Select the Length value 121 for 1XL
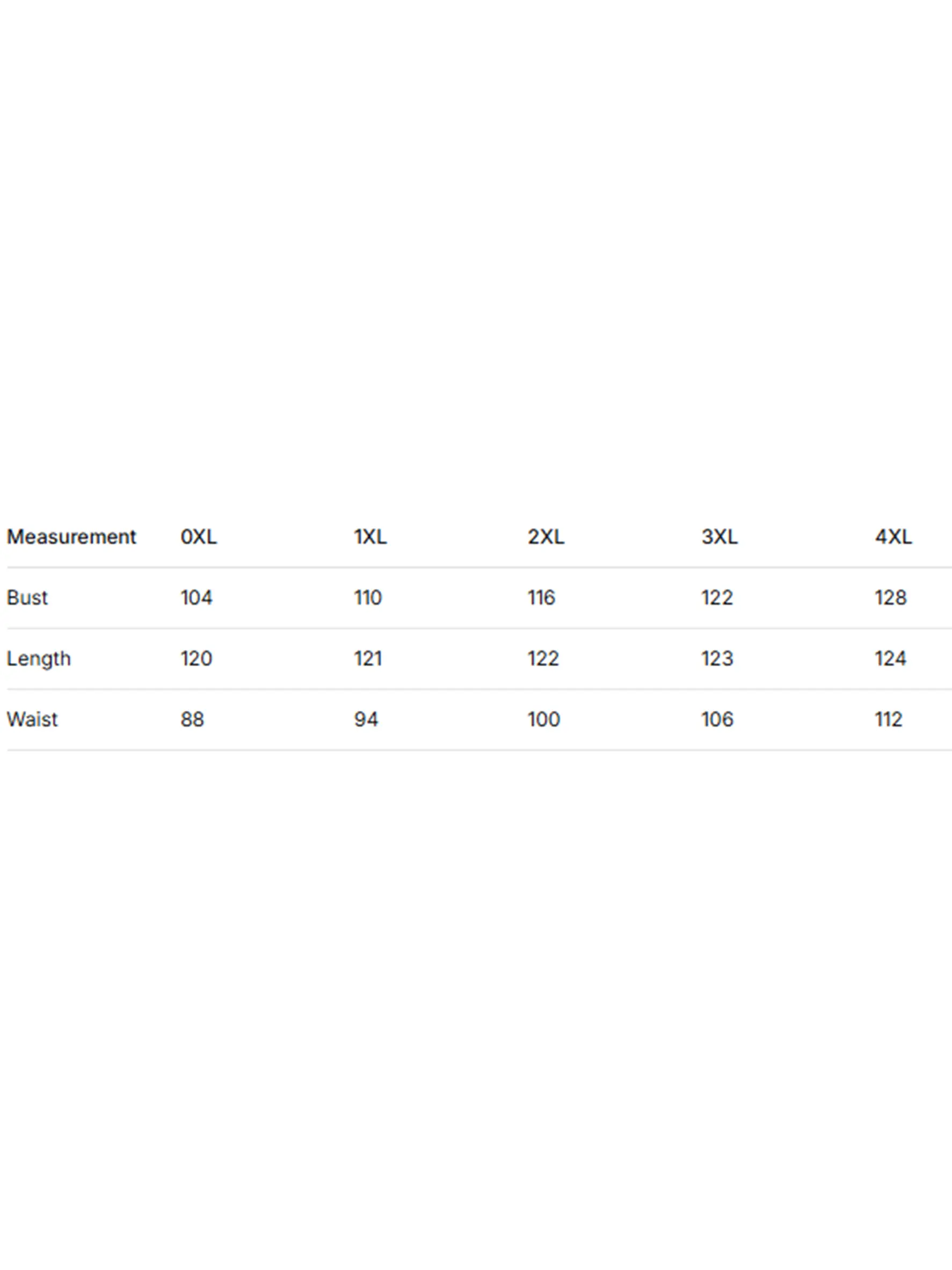The width and height of the screenshot is (952, 1270). [368, 659]
